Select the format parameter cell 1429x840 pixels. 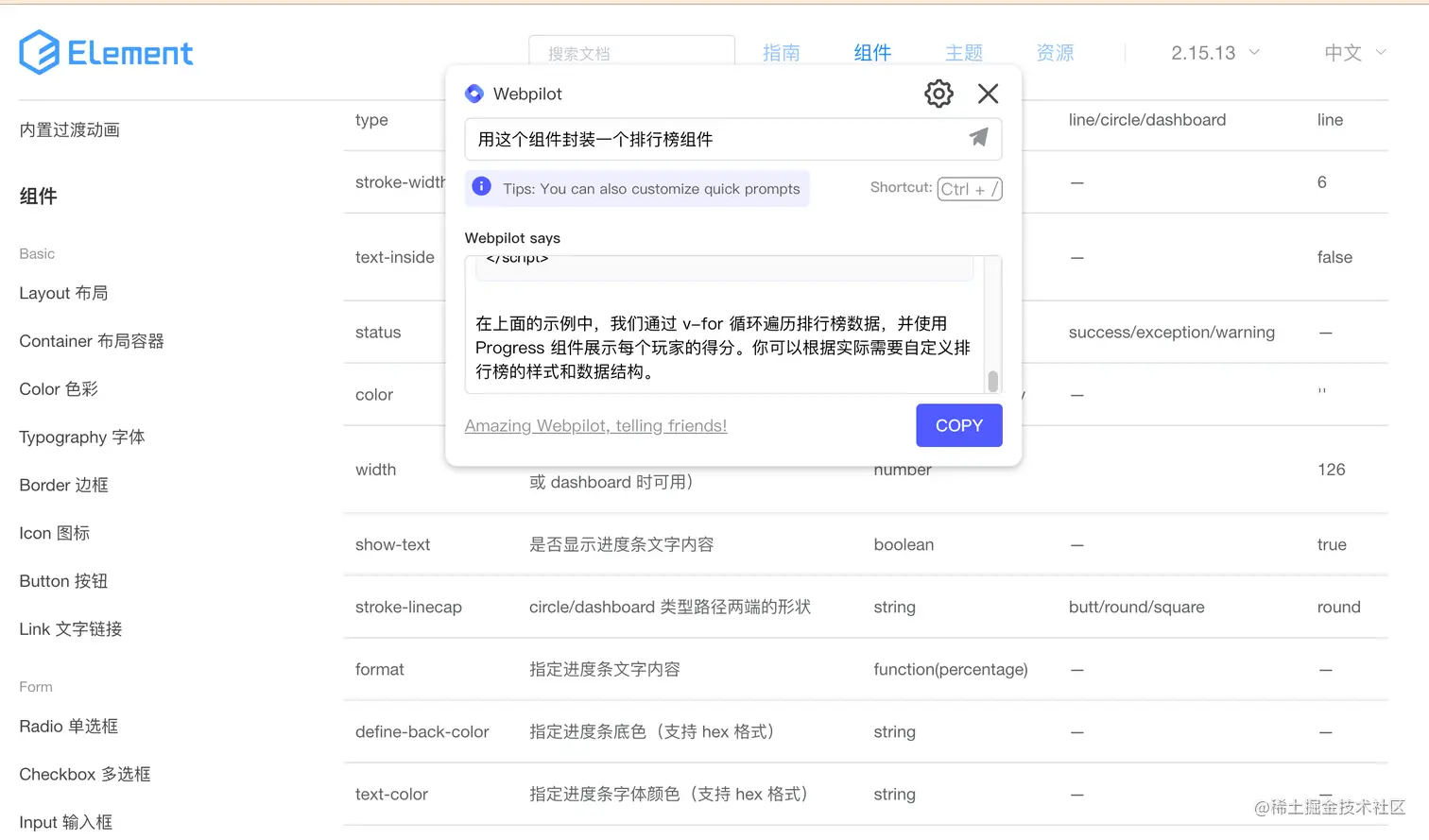click(380, 669)
